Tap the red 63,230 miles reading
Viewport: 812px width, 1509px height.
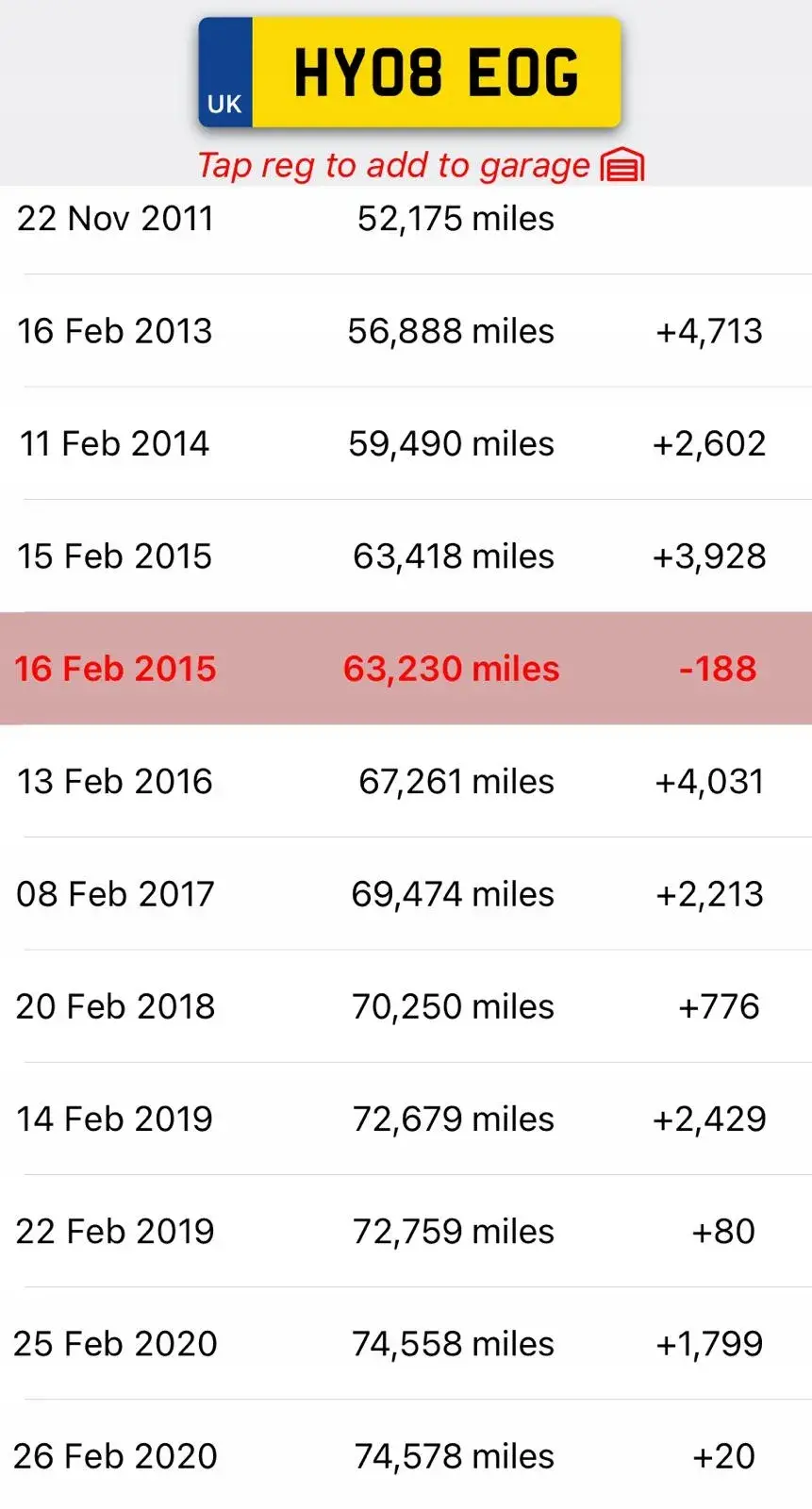pyautogui.click(x=451, y=669)
